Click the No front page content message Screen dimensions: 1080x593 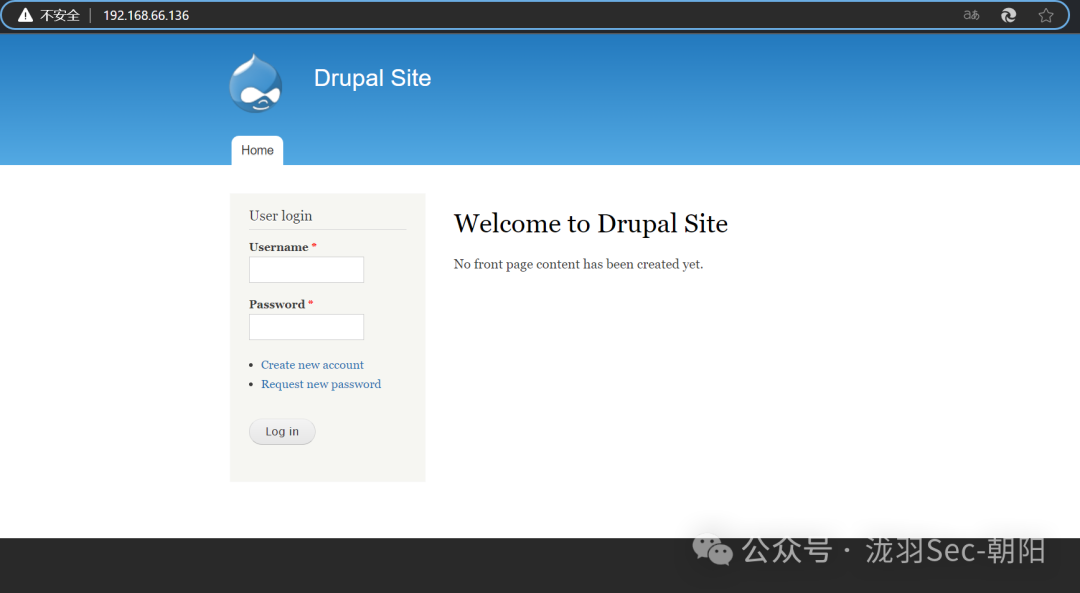[x=579, y=264]
